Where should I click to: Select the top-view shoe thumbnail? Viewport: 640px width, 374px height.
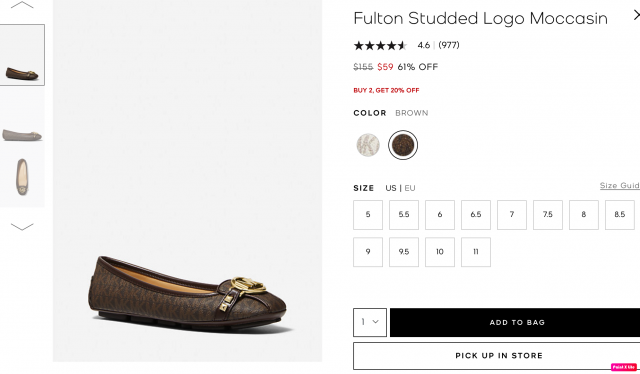[22, 177]
